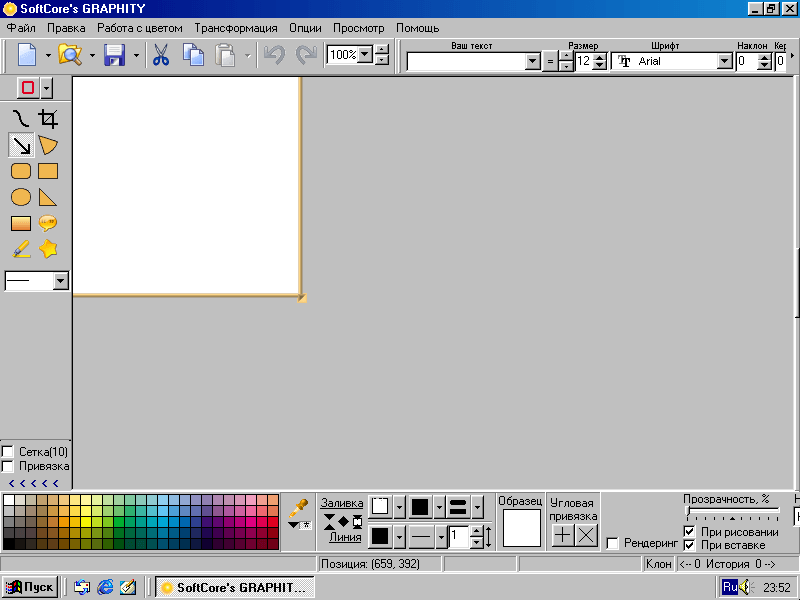Select the crop tool
Viewport: 800px width, 600px height.
click(48, 120)
